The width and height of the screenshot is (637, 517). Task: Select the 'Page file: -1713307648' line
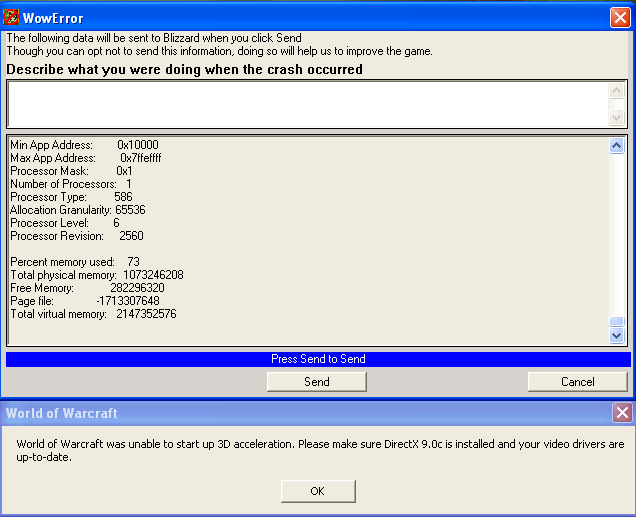pos(85,301)
